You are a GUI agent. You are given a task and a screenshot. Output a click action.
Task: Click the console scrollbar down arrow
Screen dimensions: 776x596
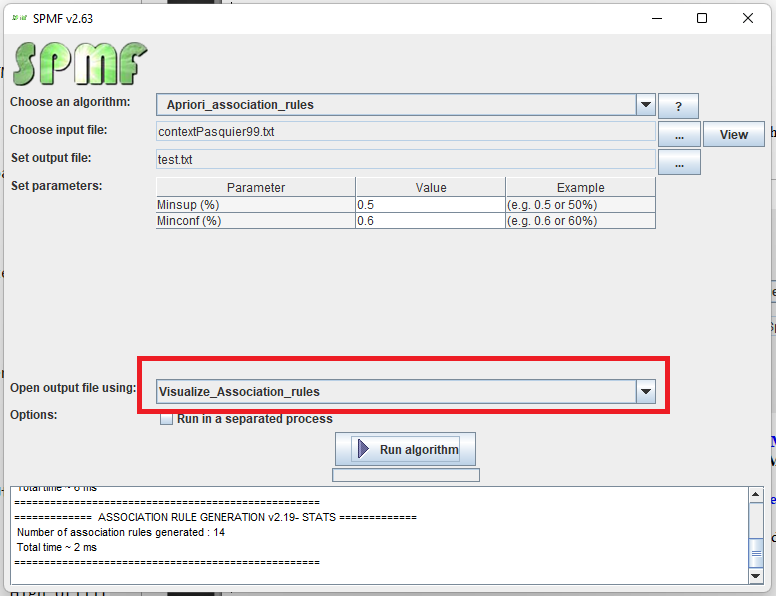point(756,576)
